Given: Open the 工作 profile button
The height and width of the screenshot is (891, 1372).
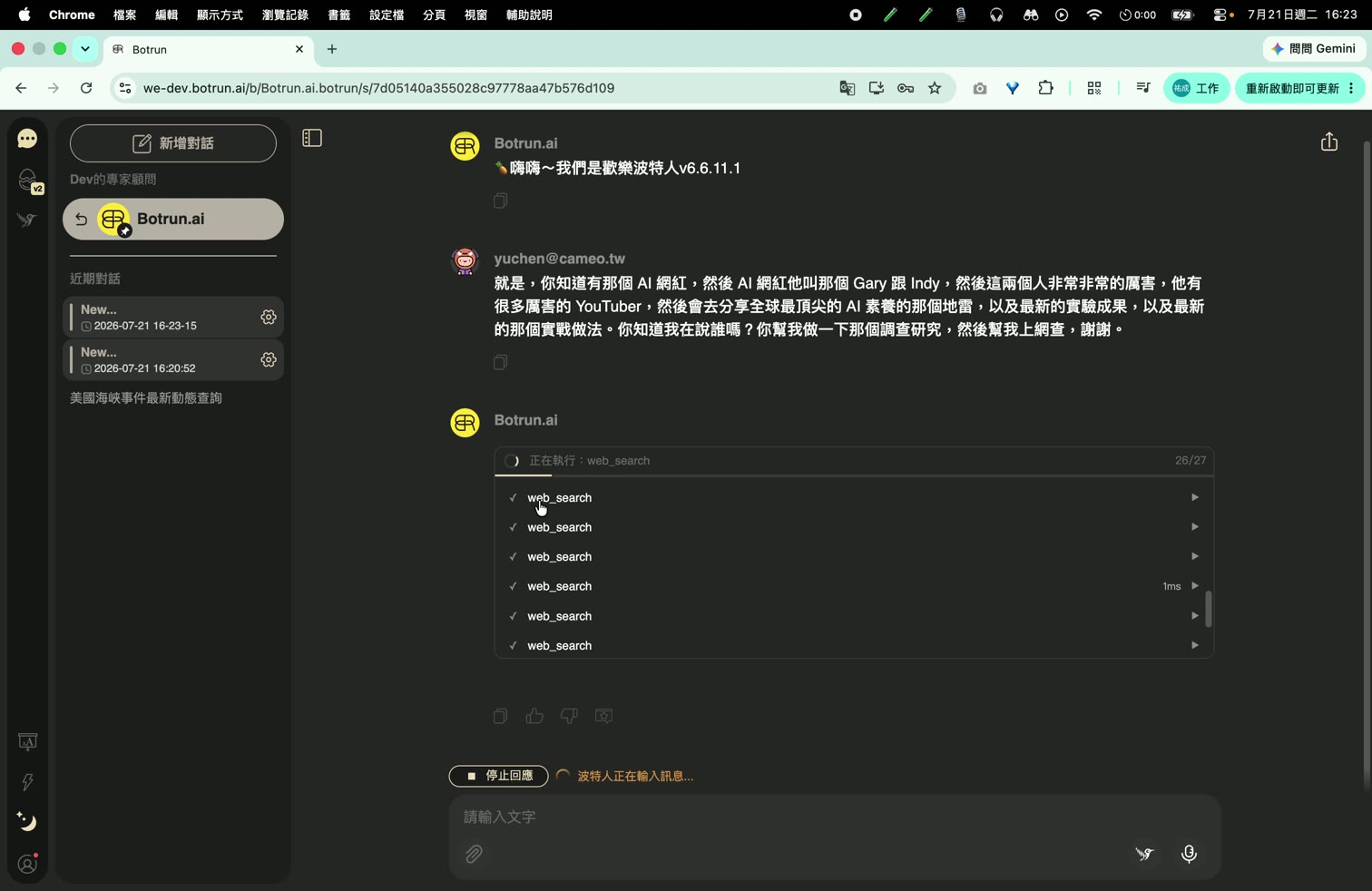Looking at the screenshot, I should coord(1196,88).
